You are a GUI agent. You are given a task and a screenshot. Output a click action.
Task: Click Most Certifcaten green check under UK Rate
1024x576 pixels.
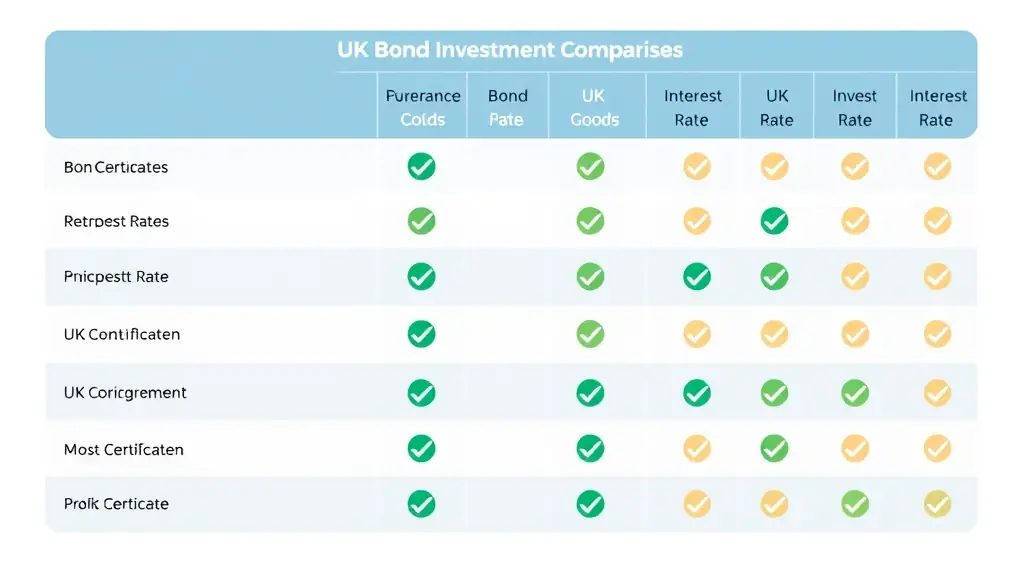point(774,449)
